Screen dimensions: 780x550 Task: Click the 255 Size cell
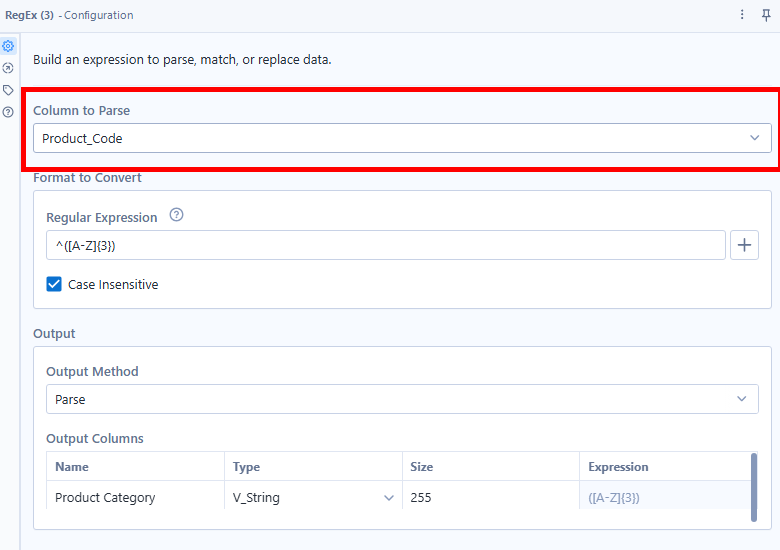490,497
